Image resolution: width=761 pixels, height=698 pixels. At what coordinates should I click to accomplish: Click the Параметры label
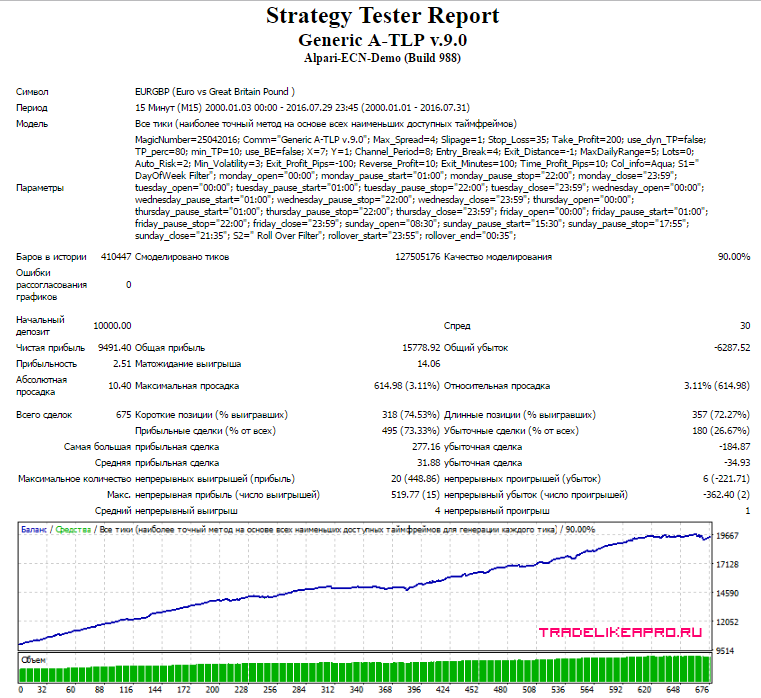point(40,188)
